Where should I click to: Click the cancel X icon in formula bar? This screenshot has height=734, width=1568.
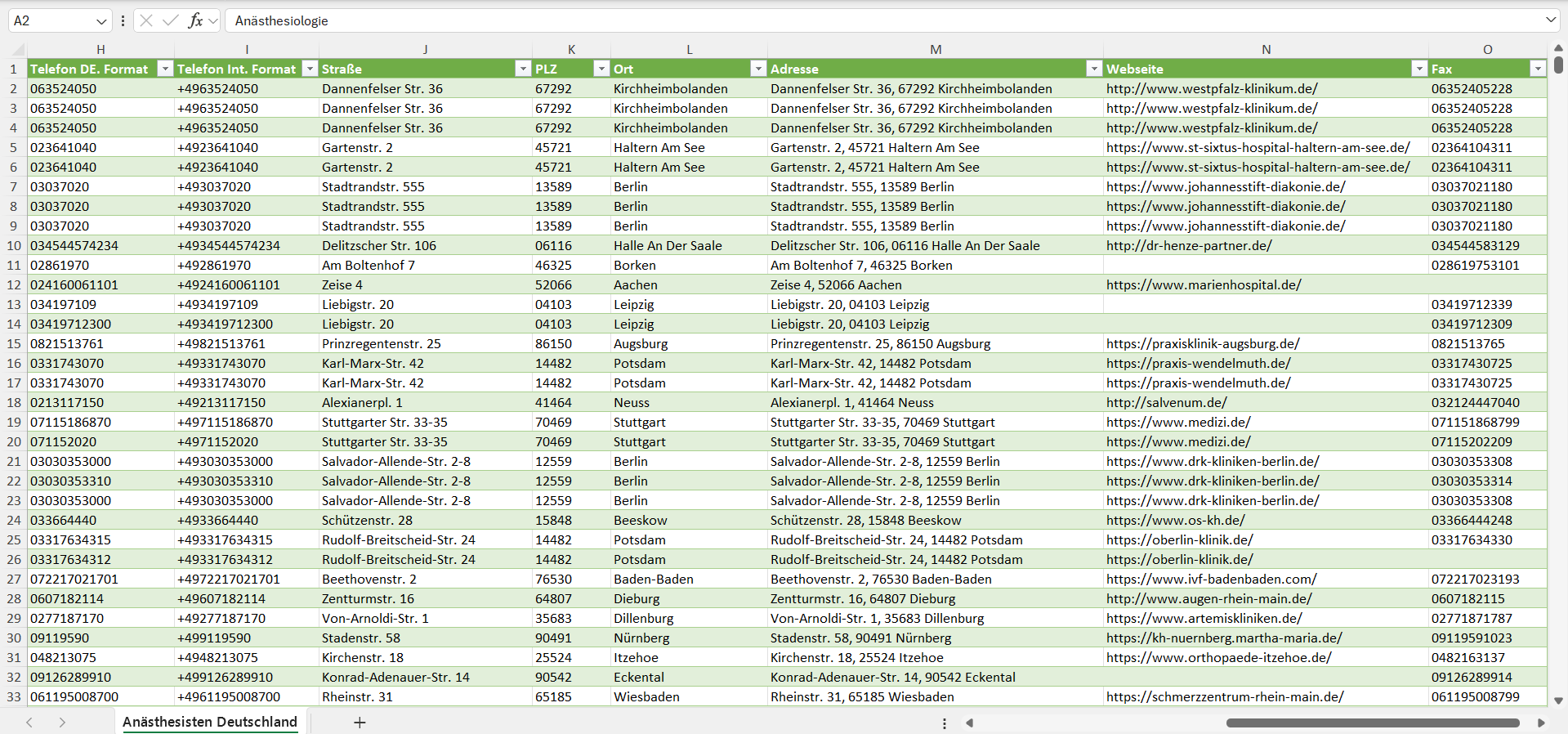146,20
